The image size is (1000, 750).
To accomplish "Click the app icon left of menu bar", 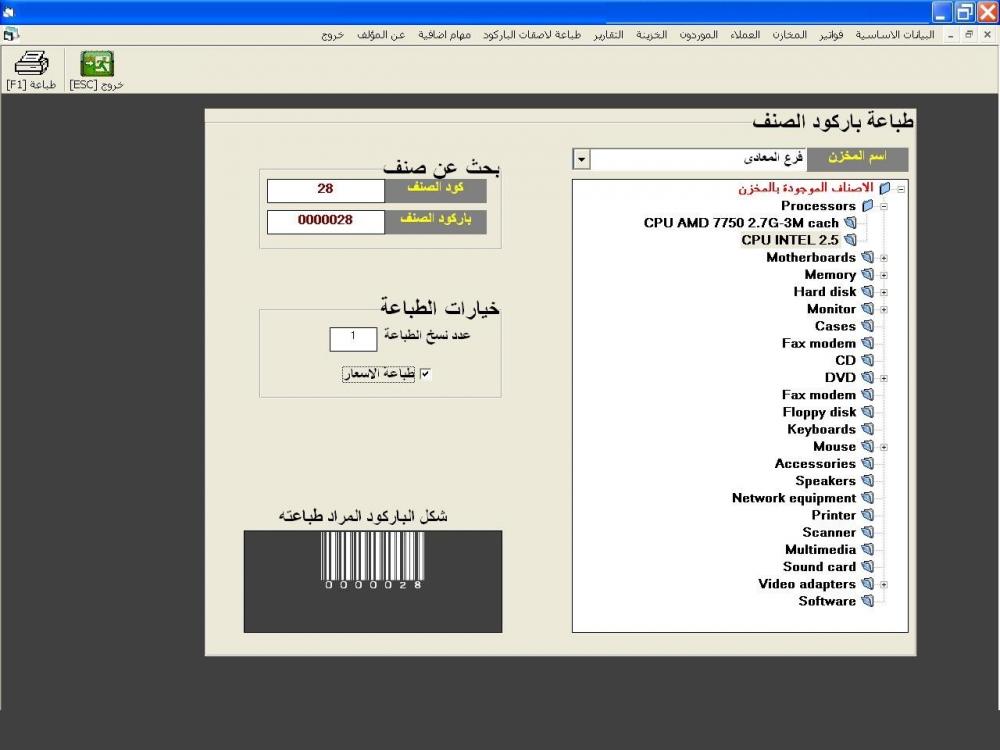I will point(11,34).
